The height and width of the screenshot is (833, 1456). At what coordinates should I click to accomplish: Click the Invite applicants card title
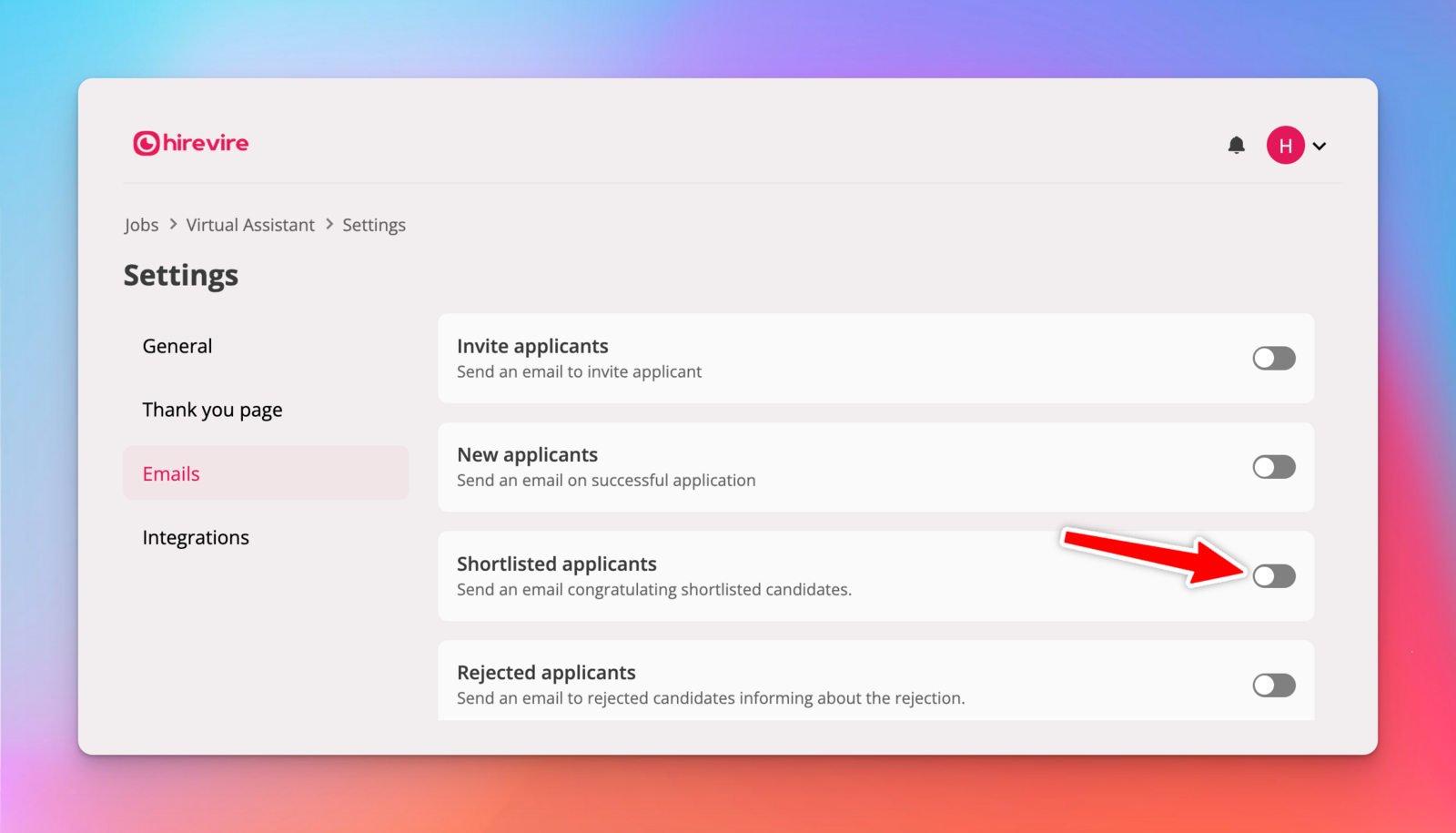click(532, 346)
